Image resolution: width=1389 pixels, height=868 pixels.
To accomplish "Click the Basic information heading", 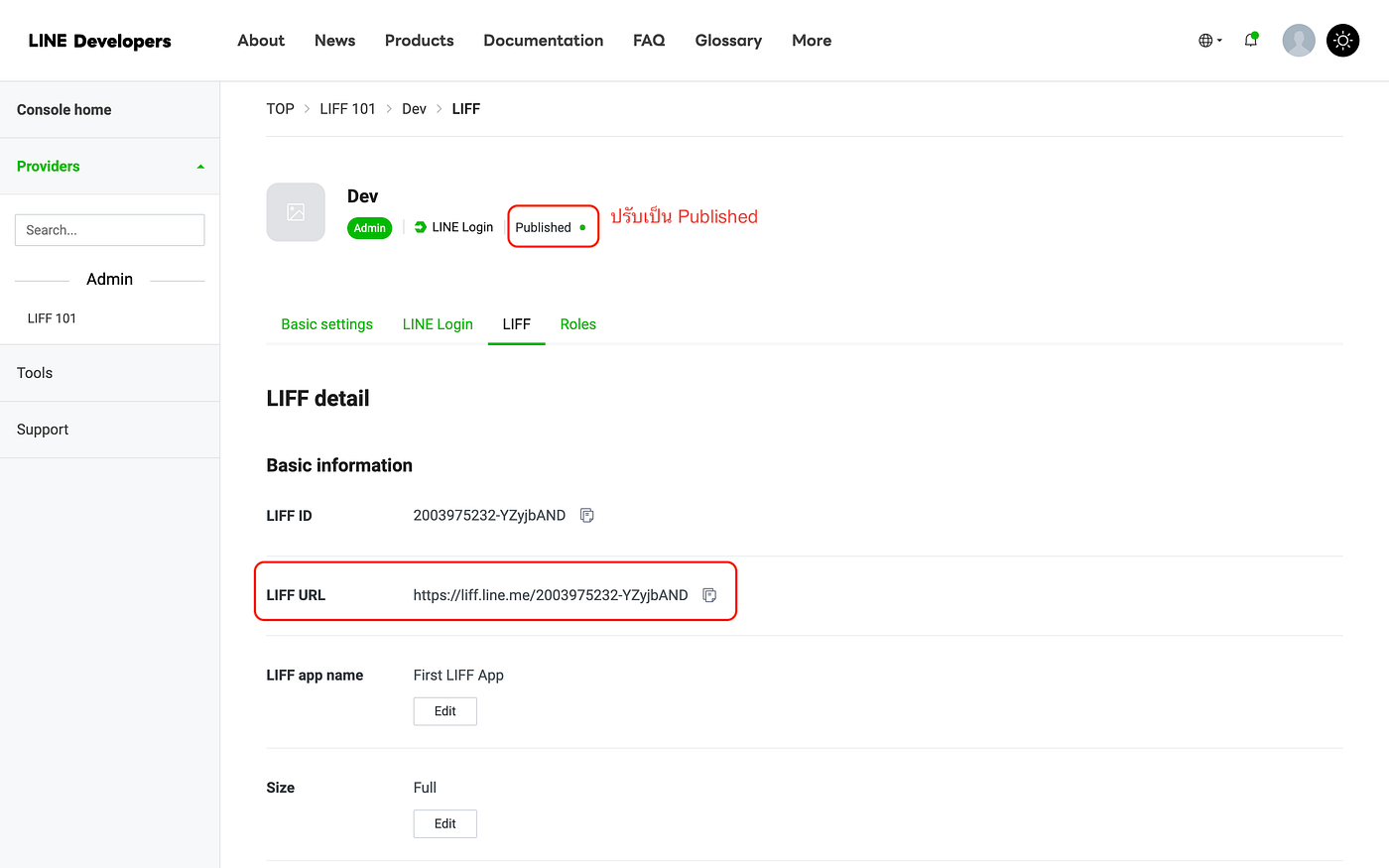I will [x=339, y=465].
